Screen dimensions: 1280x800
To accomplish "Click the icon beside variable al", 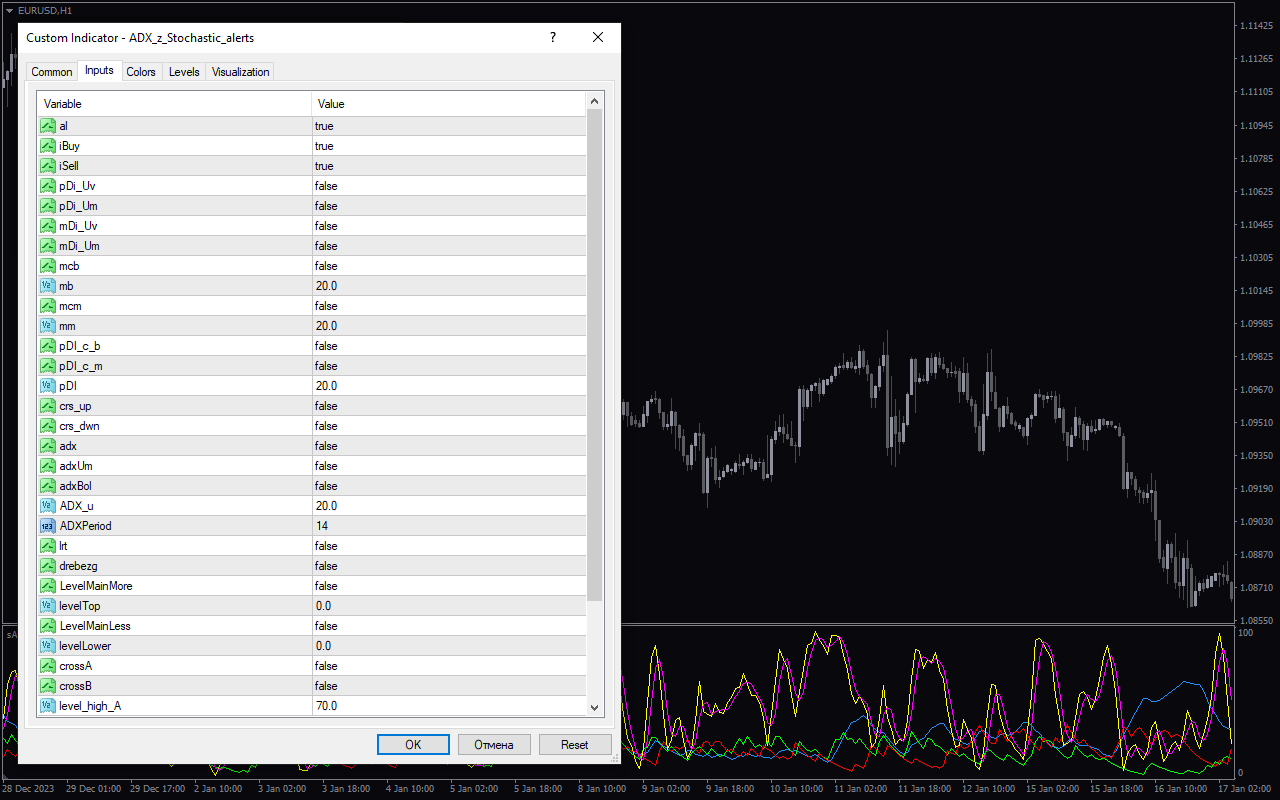I will (x=48, y=126).
